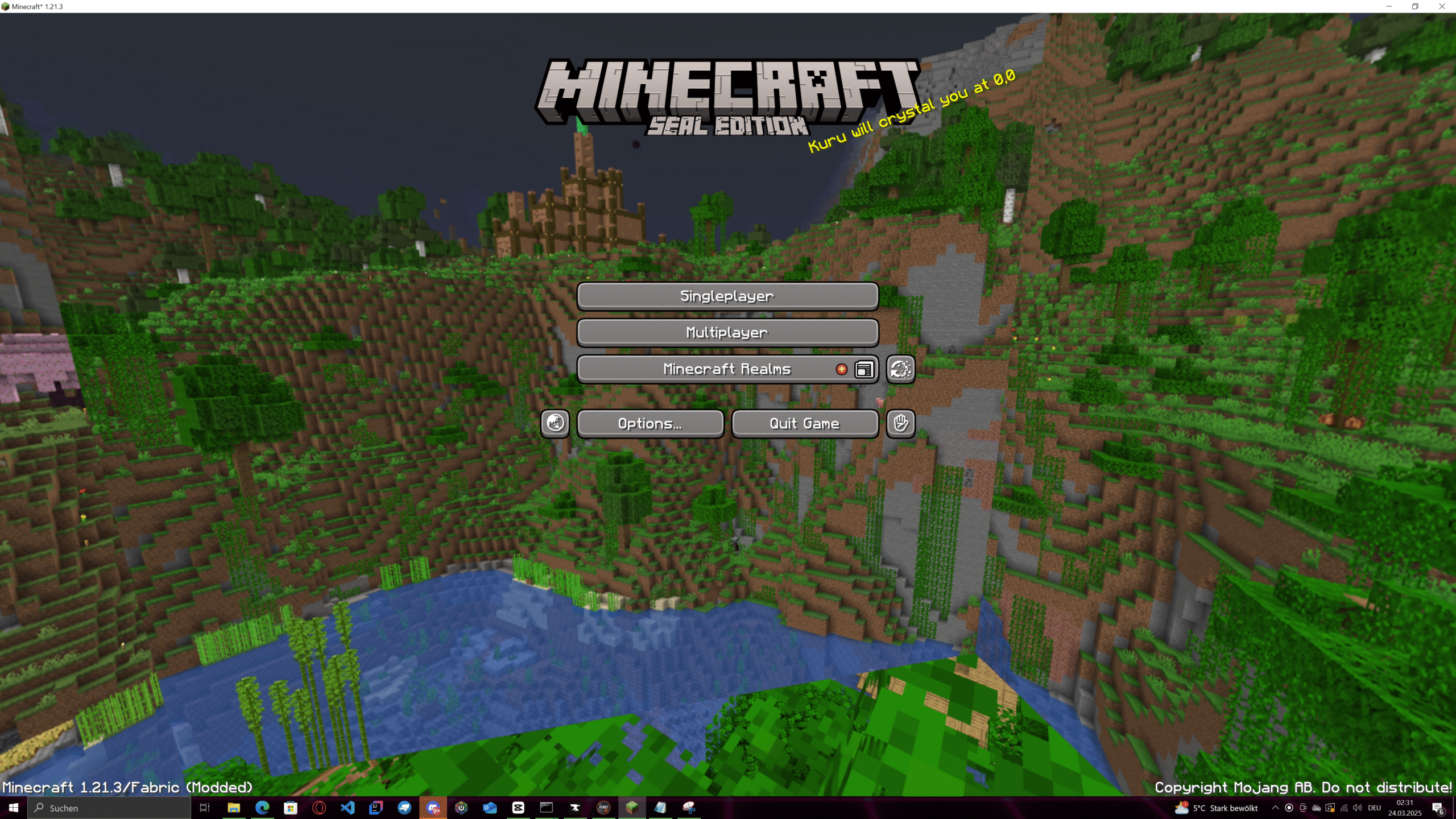This screenshot has height=819, width=1456.
Task: Click the Minecraft 1.21.3/Fabric (Modded) version text
Action: coord(127,787)
